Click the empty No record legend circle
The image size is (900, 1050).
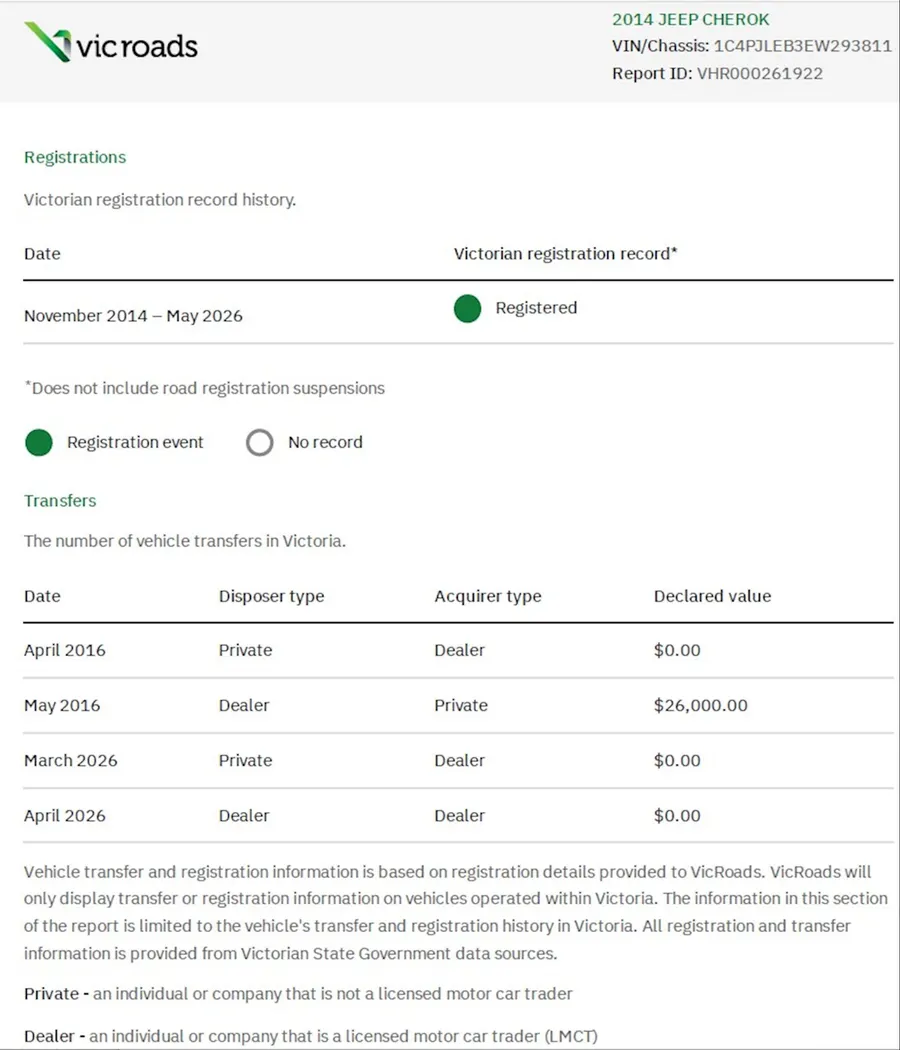pyautogui.click(x=260, y=443)
